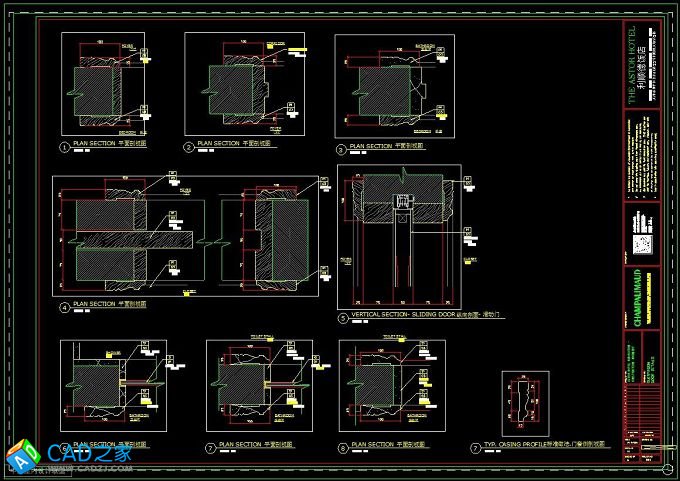
Task: Click the circled number 5 detail marker
Action: 342,319
